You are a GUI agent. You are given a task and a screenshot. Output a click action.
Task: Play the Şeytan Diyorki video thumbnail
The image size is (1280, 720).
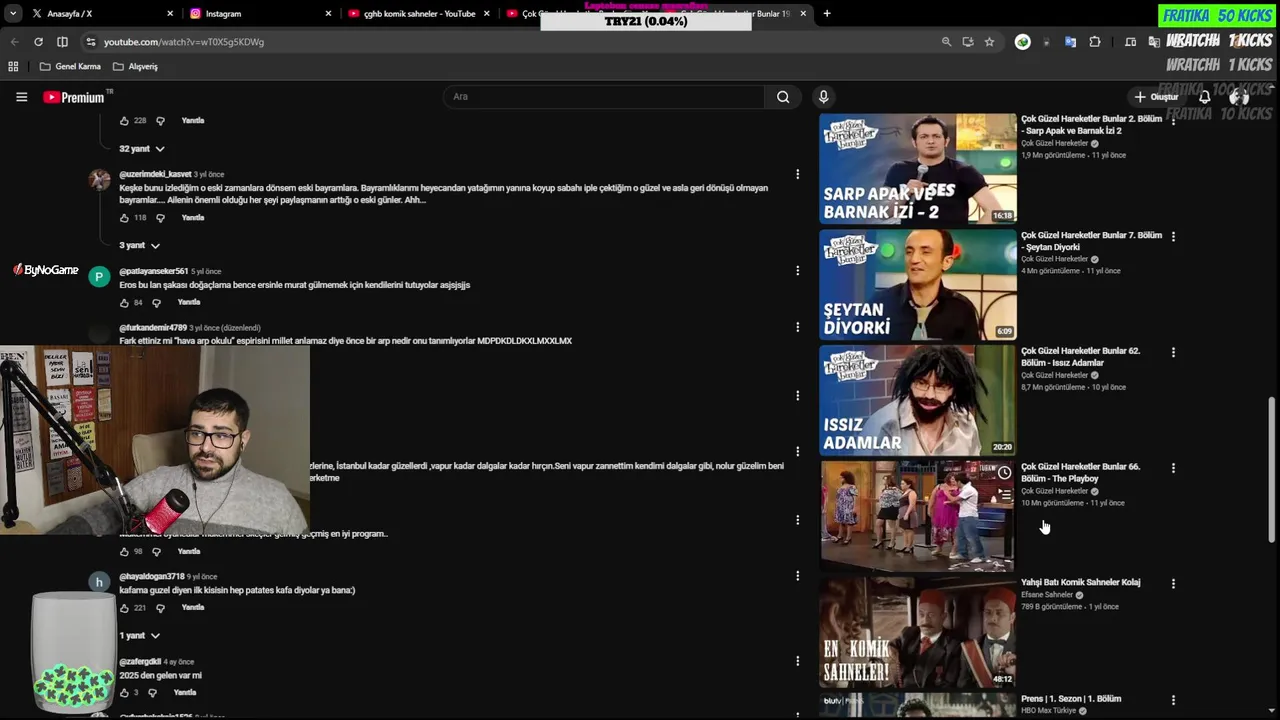918,285
